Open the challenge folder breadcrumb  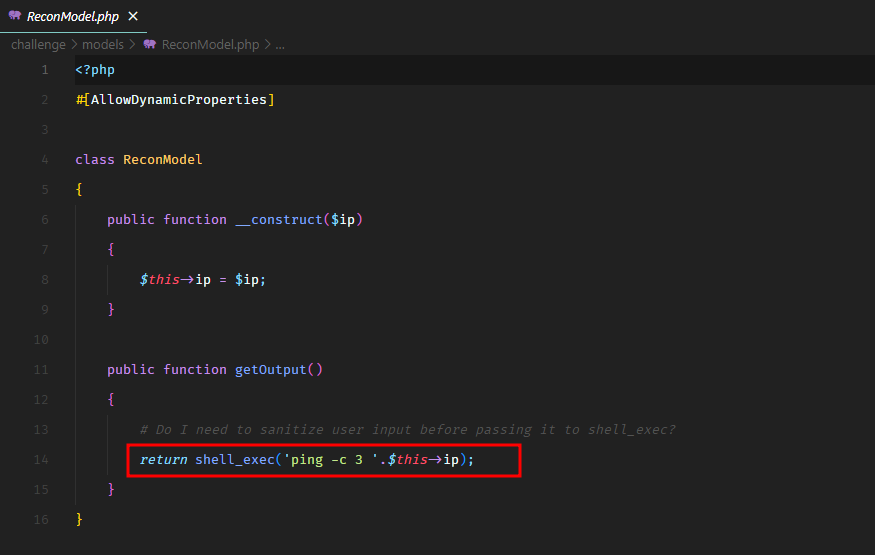pyautogui.click(x=38, y=45)
